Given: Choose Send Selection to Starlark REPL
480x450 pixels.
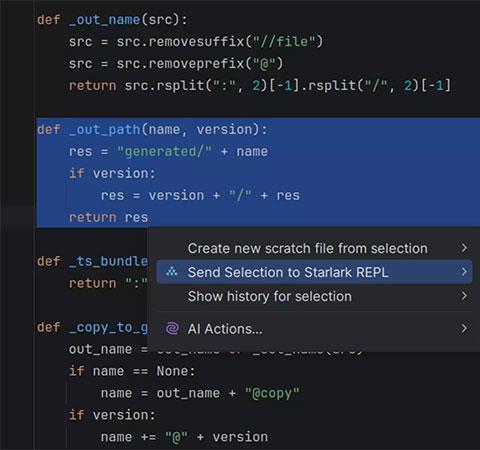Looking at the screenshot, I should point(314,272).
